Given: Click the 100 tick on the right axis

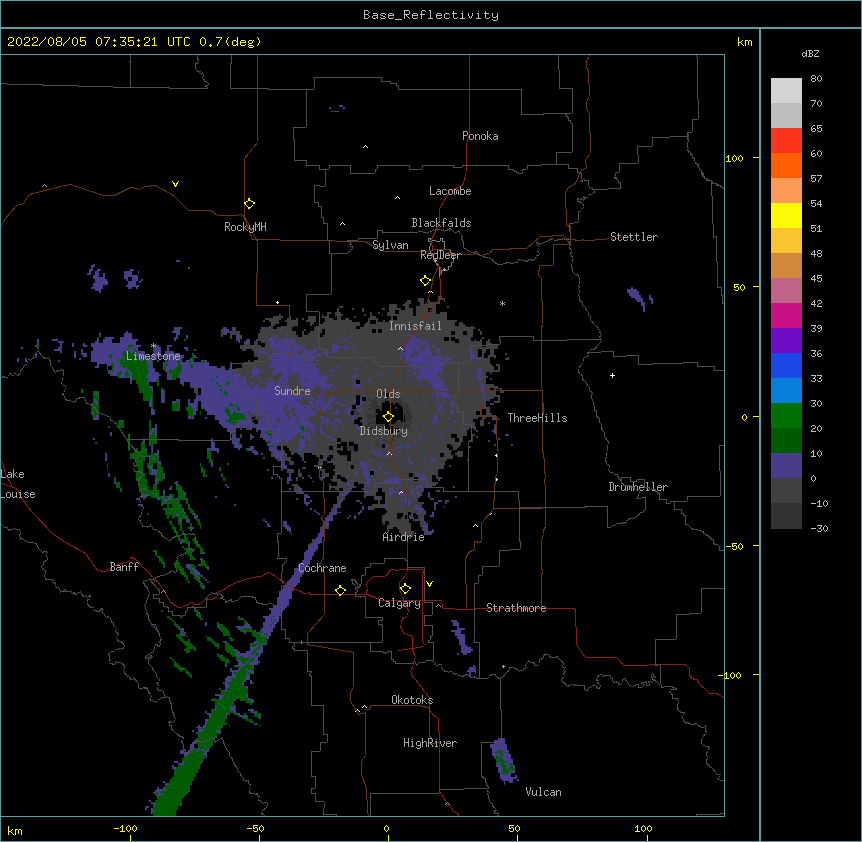Looking at the screenshot, I should pos(734,158).
